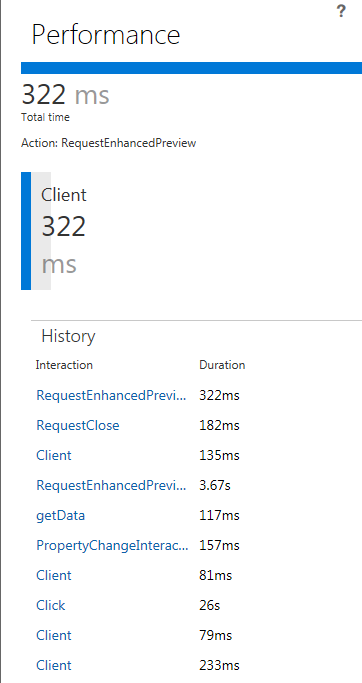Open the RequestEnhancedPreview interaction lasting 3.67s
362x683 pixels.
(111, 485)
